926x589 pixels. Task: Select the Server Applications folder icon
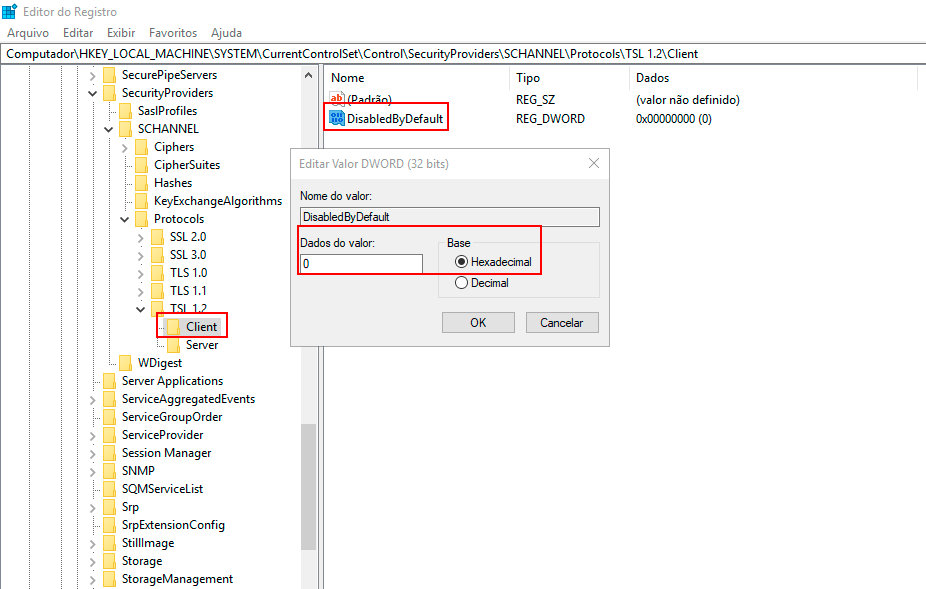pos(109,381)
